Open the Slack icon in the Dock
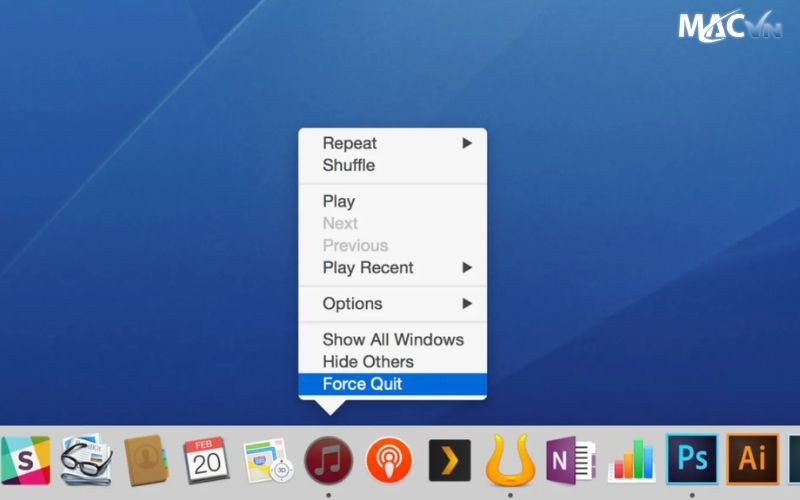This screenshot has height=500, width=800. (26, 460)
